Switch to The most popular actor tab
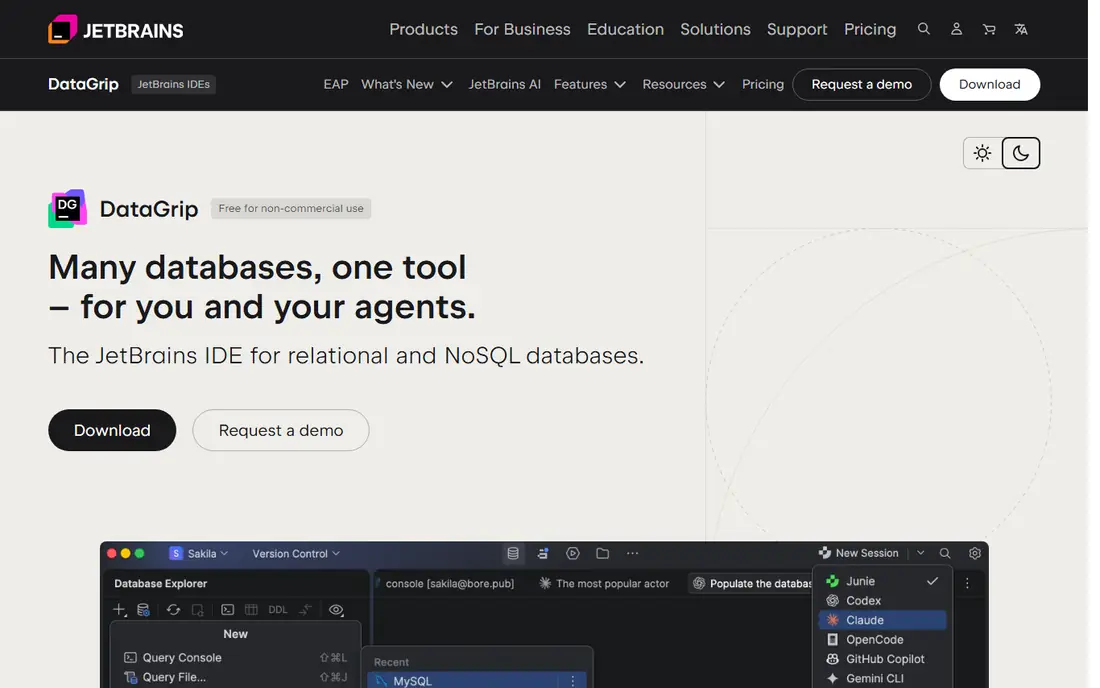 (x=604, y=584)
